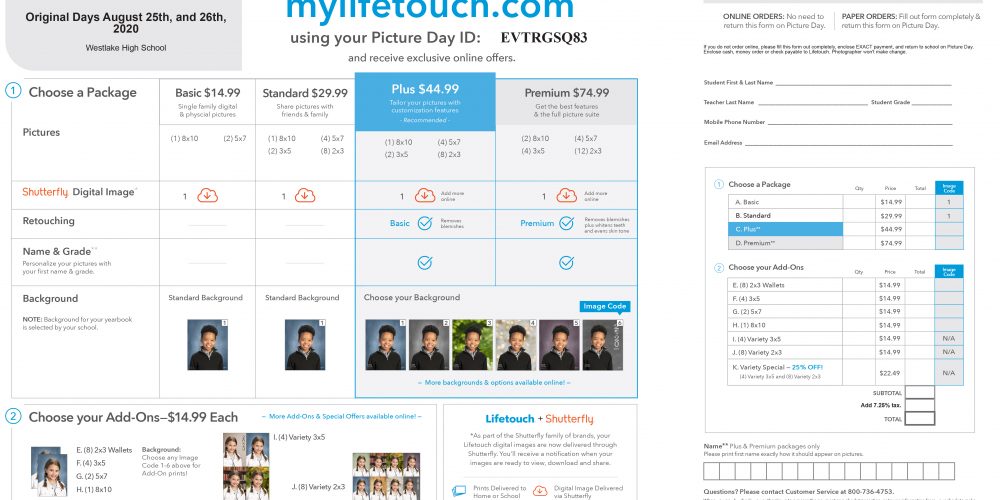Click the Prints Delivered to Home or School icon
This screenshot has height=500, width=1000.
459,491
